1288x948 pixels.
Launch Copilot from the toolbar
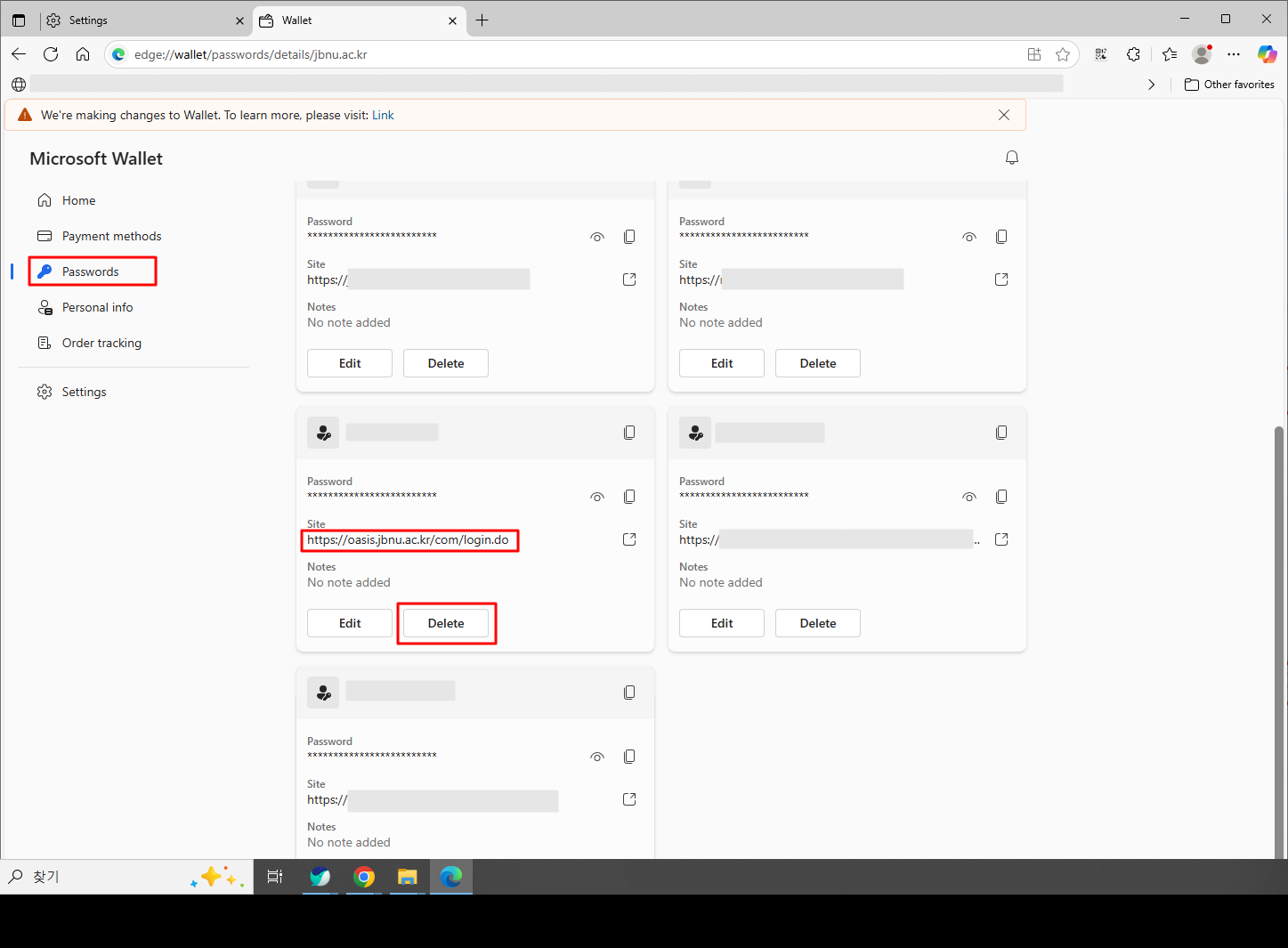point(1267,54)
